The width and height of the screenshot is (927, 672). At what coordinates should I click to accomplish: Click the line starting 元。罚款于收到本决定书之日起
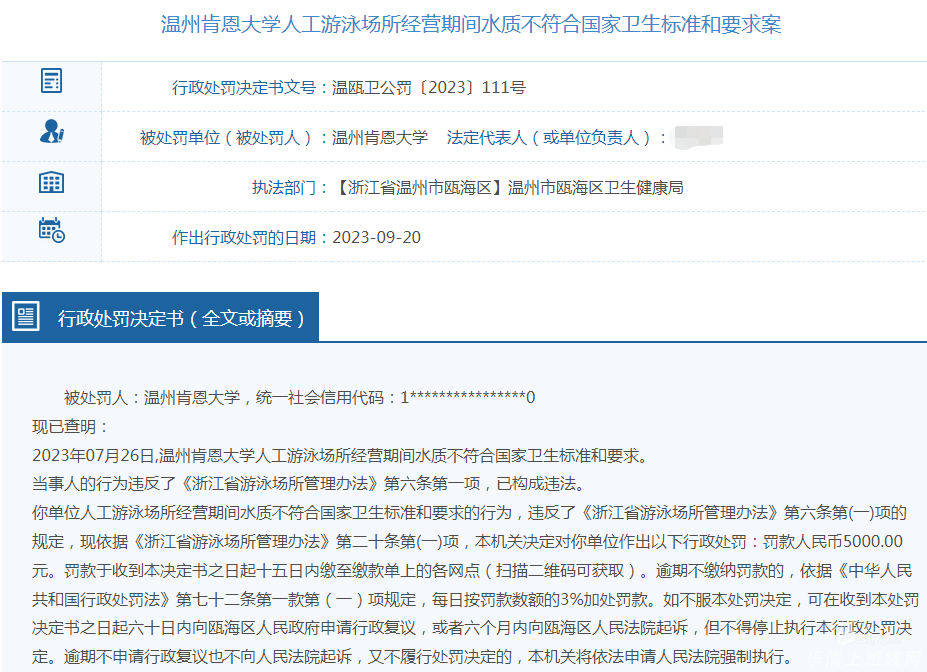(x=472, y=570)
